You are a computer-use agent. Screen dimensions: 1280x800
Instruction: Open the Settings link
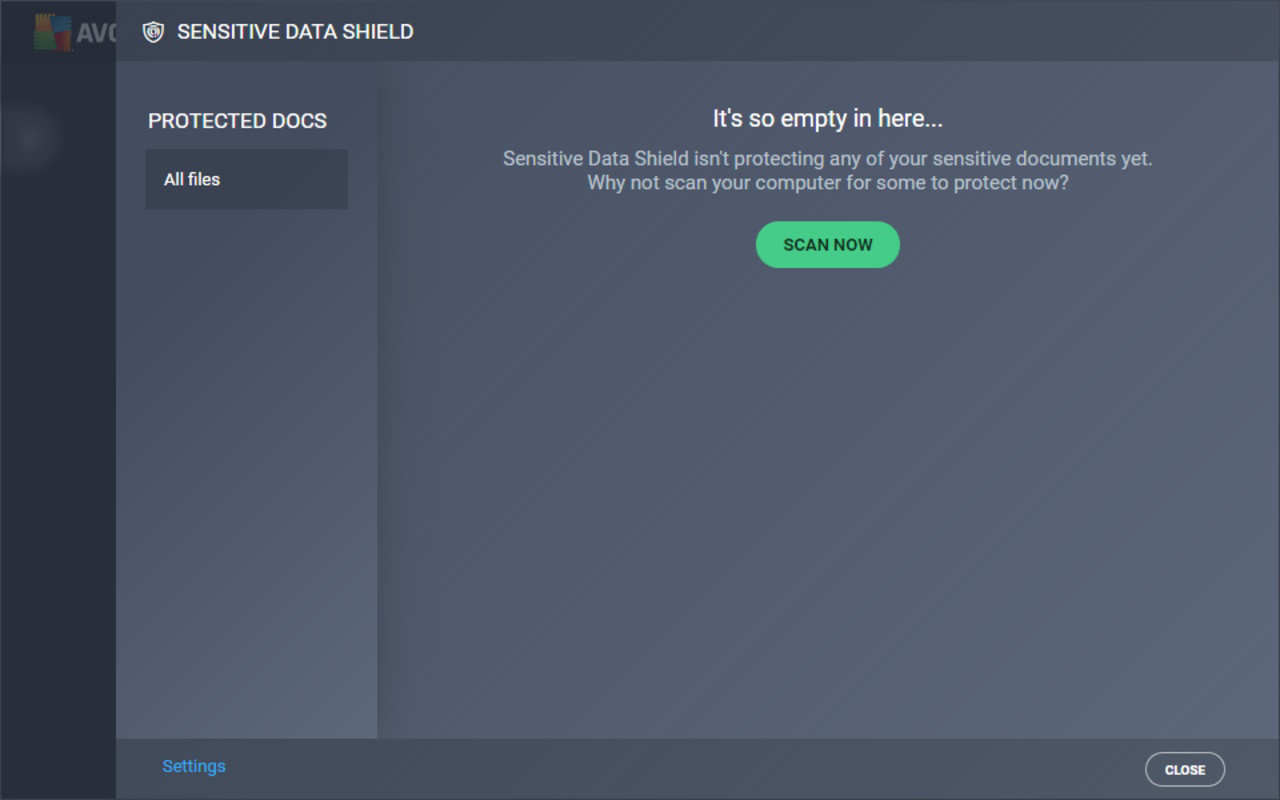[x=194, y=766]
